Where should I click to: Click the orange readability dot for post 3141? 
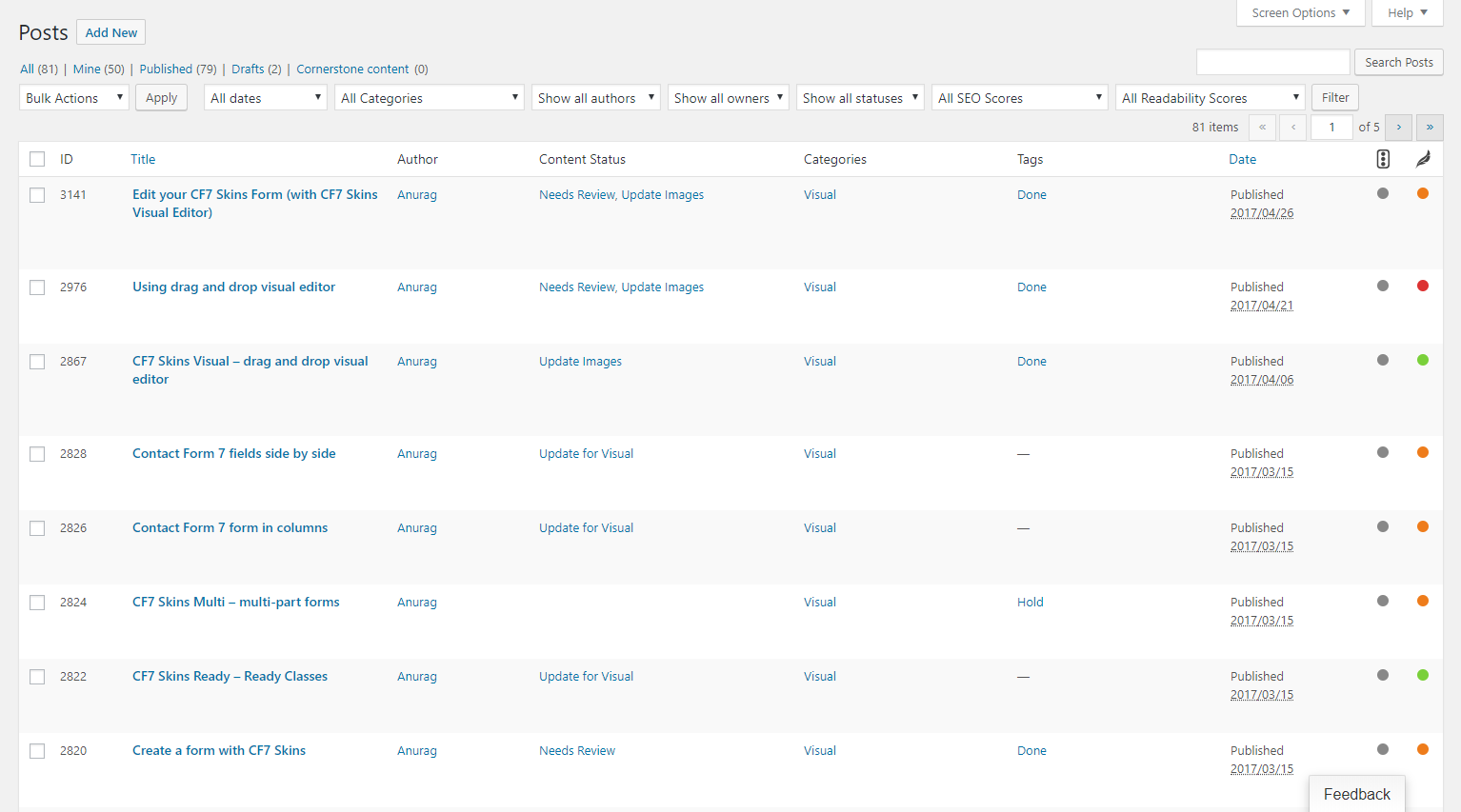(x=1423, y=193)
